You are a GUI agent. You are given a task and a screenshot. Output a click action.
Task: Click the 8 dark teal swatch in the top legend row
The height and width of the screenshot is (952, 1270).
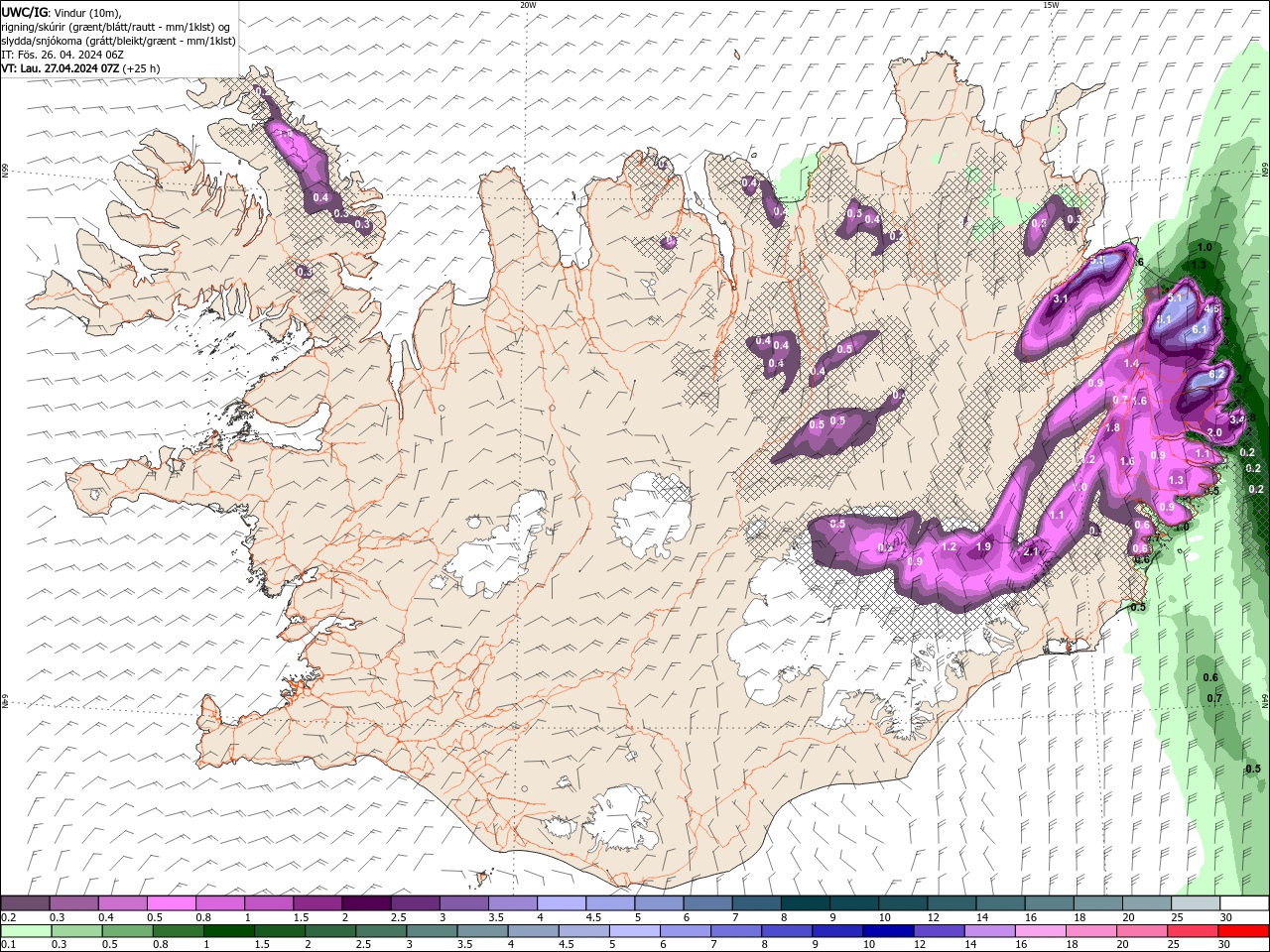tap(805, 903)
